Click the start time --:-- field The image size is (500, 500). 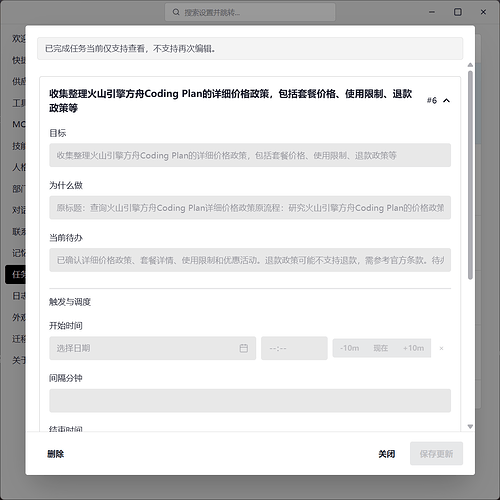click(x=294, y=348)
